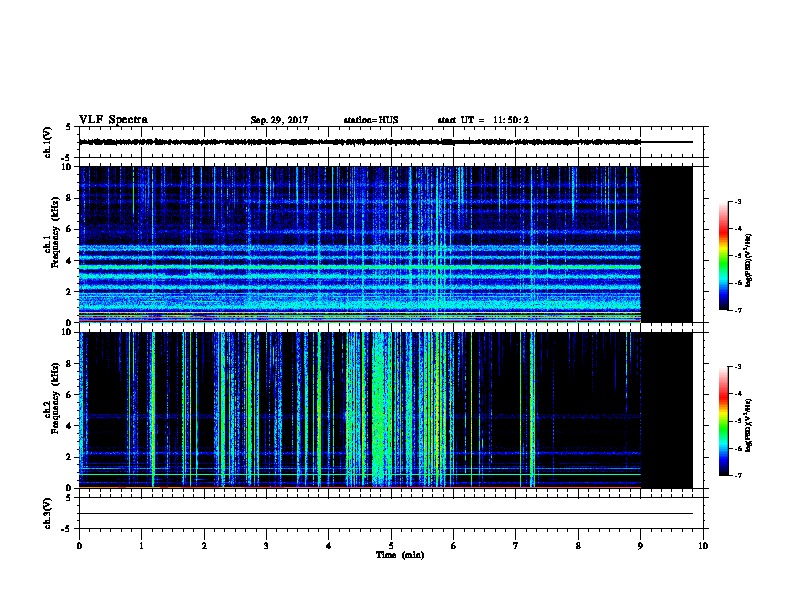The width and height of the screenshot is (792, 612).
Task: Click the "VLF Spectra" plot title
Action: point(113,120)
